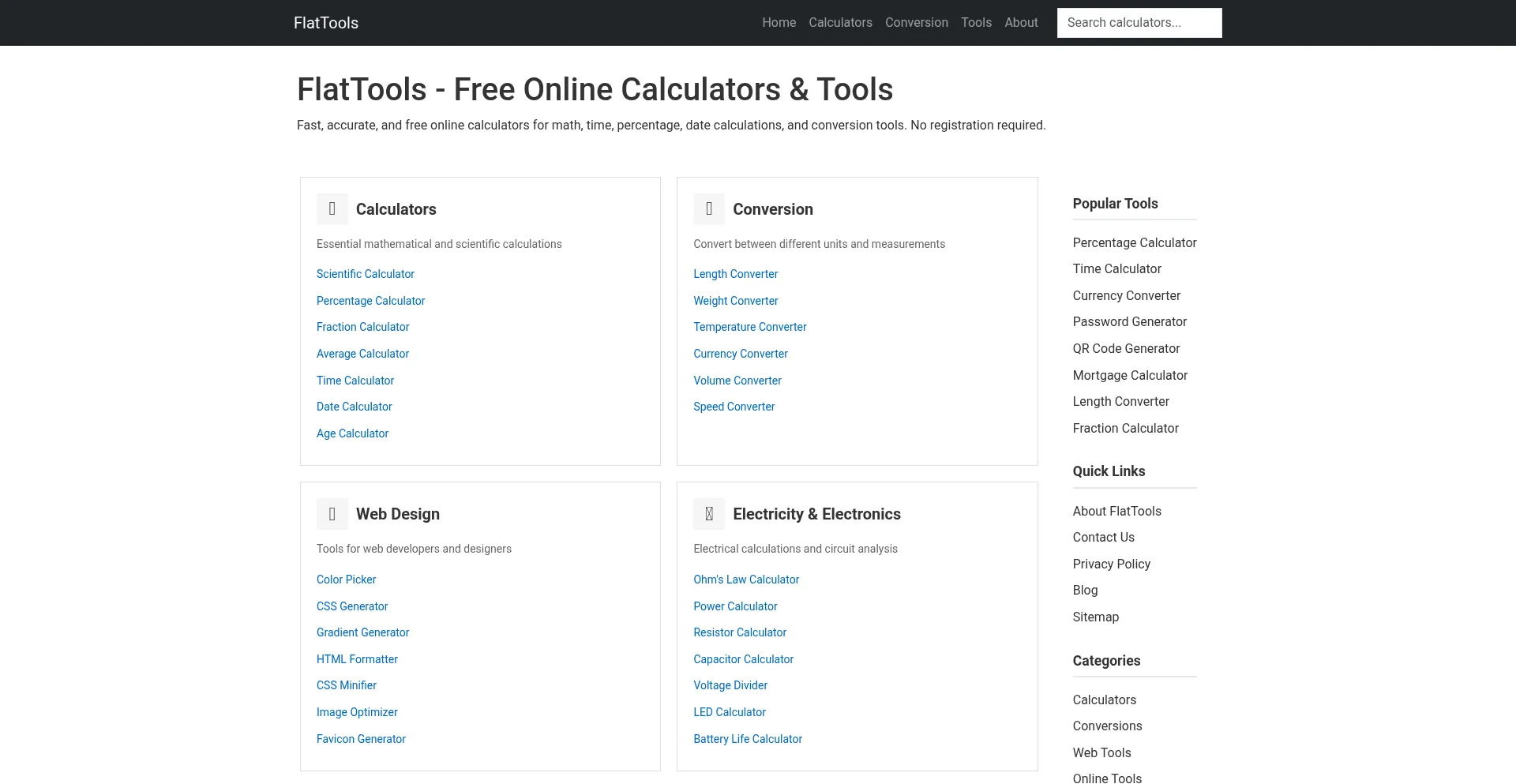The height and width of the screenshot is (784, 1516).
Task: Open the Gradient Generator link
Action: pyautogui.click(x=362, y=632)
